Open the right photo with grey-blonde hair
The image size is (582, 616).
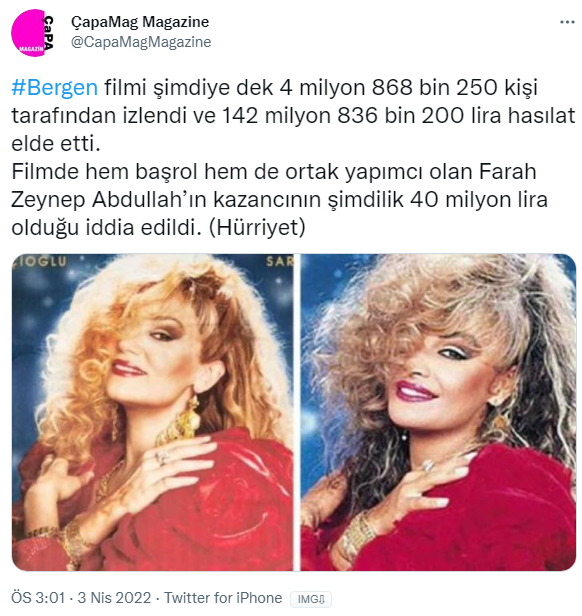point(438,412)
